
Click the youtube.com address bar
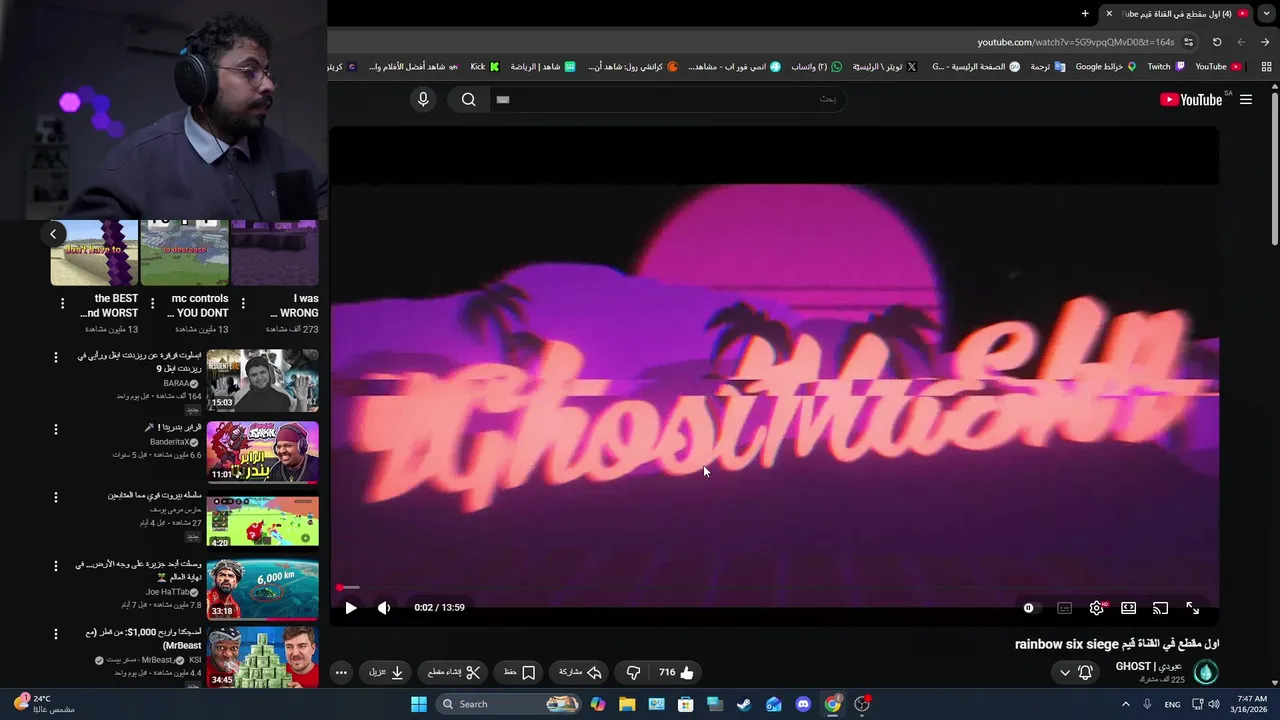coord(1075,42)
